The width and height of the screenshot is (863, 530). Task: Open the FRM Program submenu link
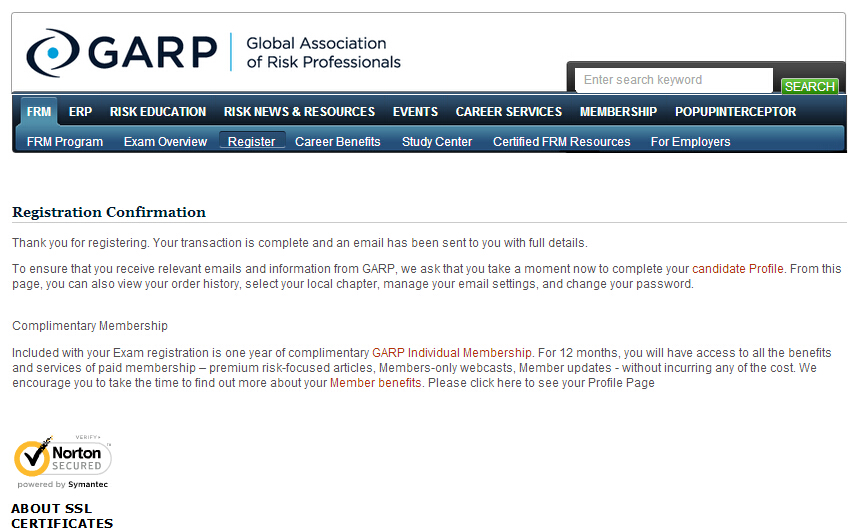click(65, 142)
